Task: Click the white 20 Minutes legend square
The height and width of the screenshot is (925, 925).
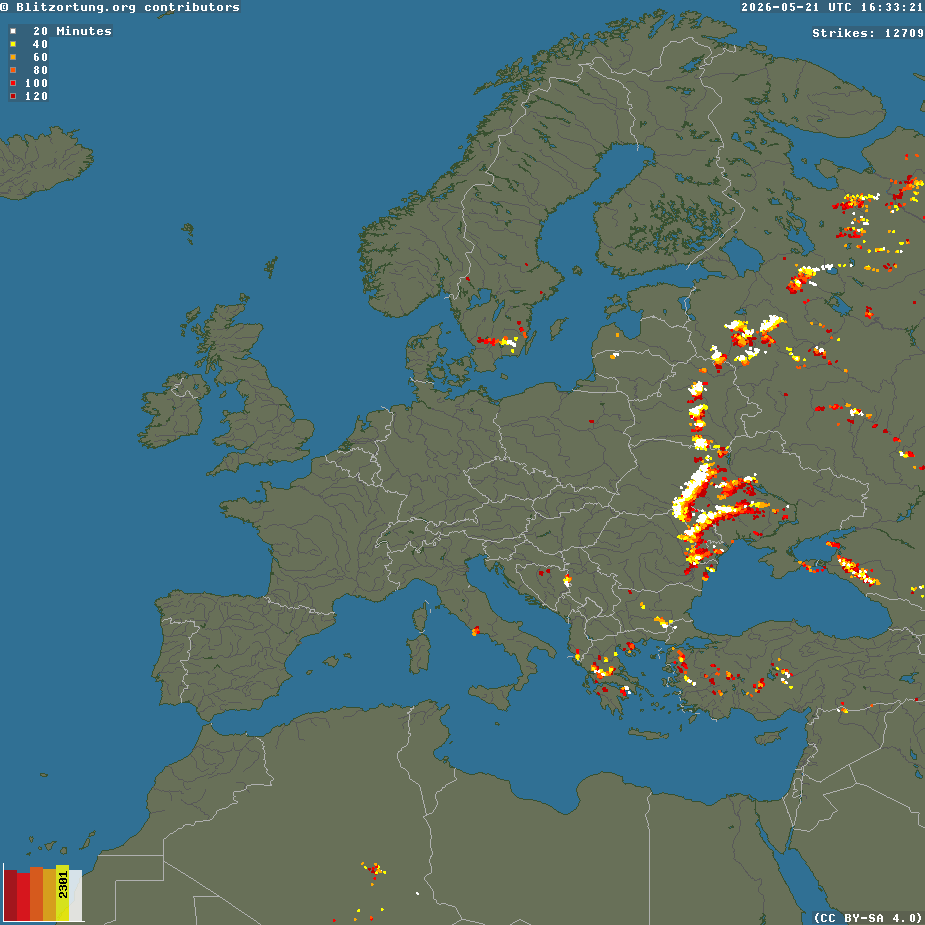Action: coord(13,31)
